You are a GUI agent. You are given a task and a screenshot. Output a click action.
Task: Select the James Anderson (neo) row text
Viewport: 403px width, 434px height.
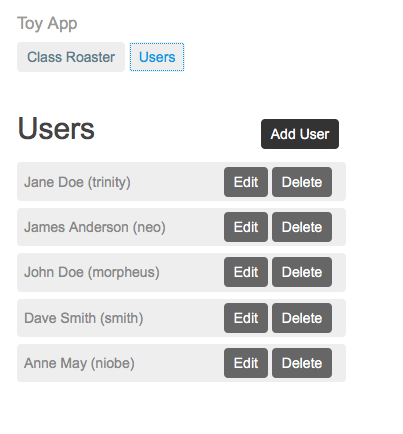click(95, 227)
